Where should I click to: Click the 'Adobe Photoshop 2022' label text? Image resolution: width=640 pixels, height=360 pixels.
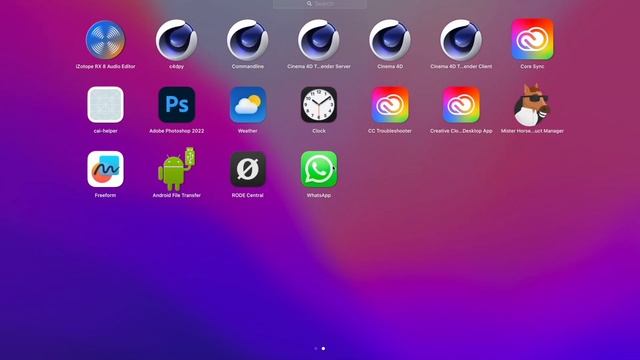[176, 131]
